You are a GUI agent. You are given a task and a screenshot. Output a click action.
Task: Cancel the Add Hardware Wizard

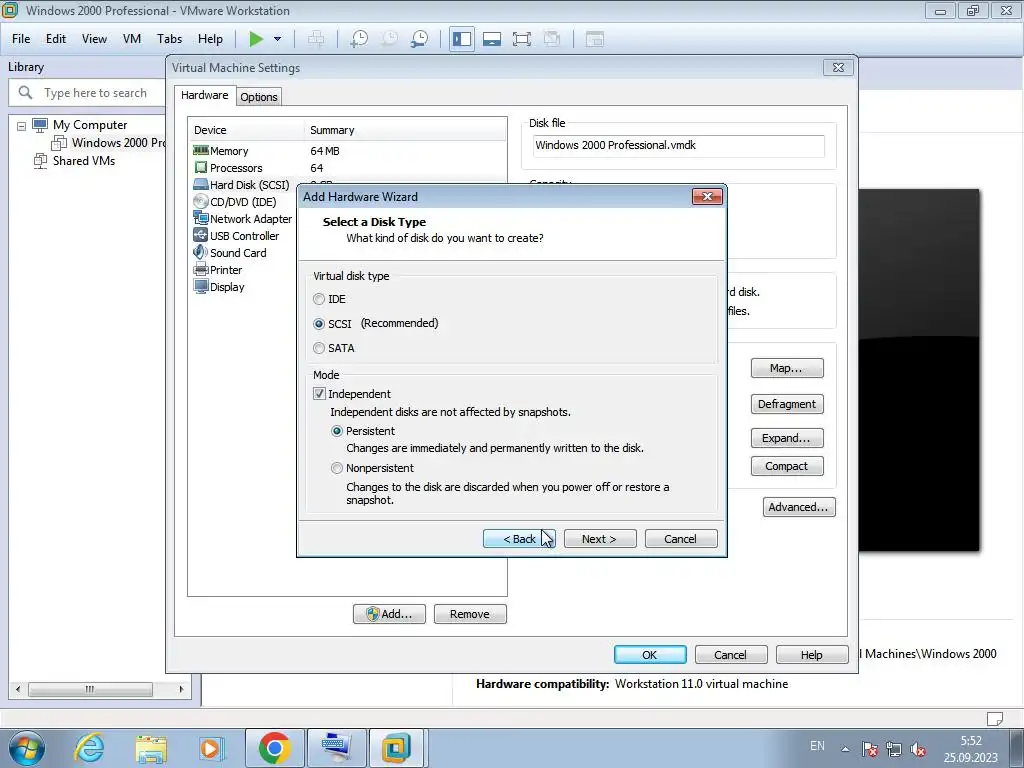pos(680,539)
